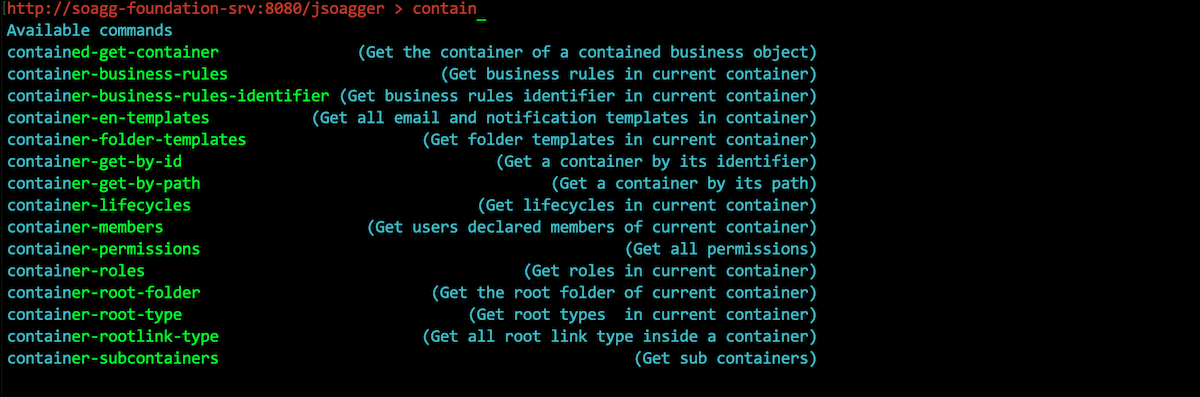Select the container-lifecycles command
Image resolution: width=1200 pixels, height=397 pixels.
click(99, 205)
